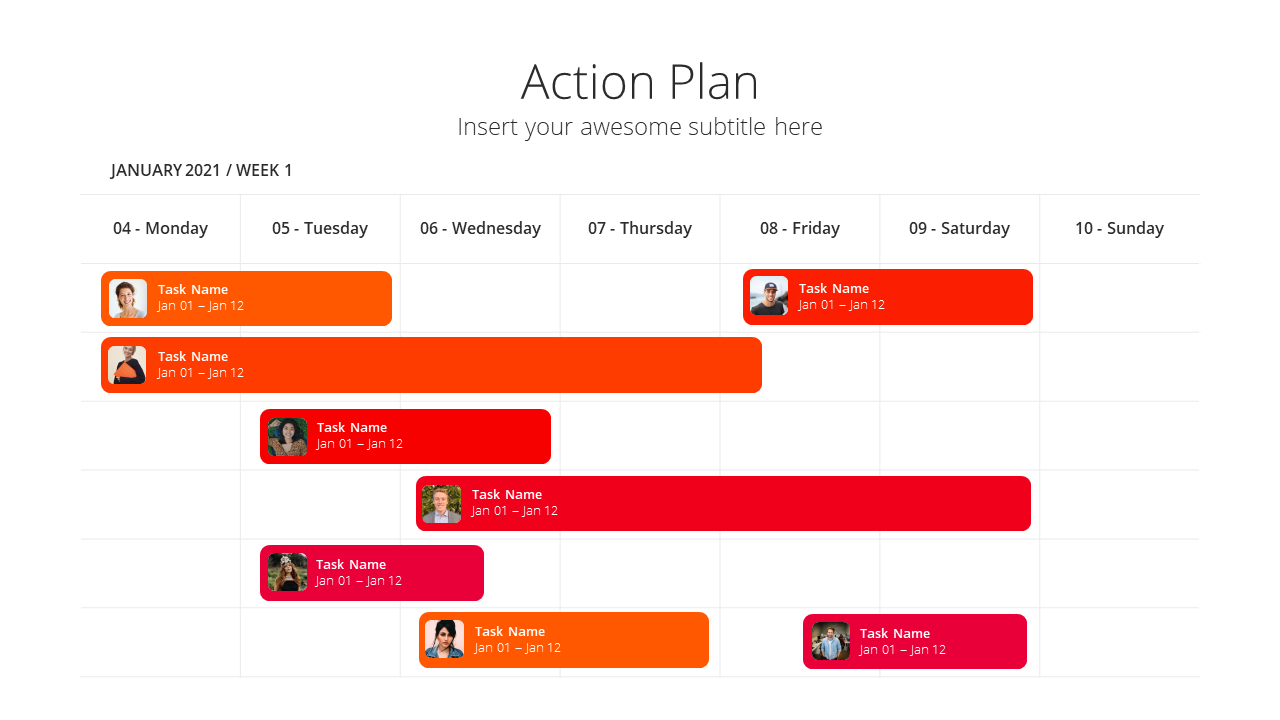Viewport: 1280px width, 720px height.
Task: Click the 'Insert your awesome subtitle here' text
Action: click(x=640, y=127)
